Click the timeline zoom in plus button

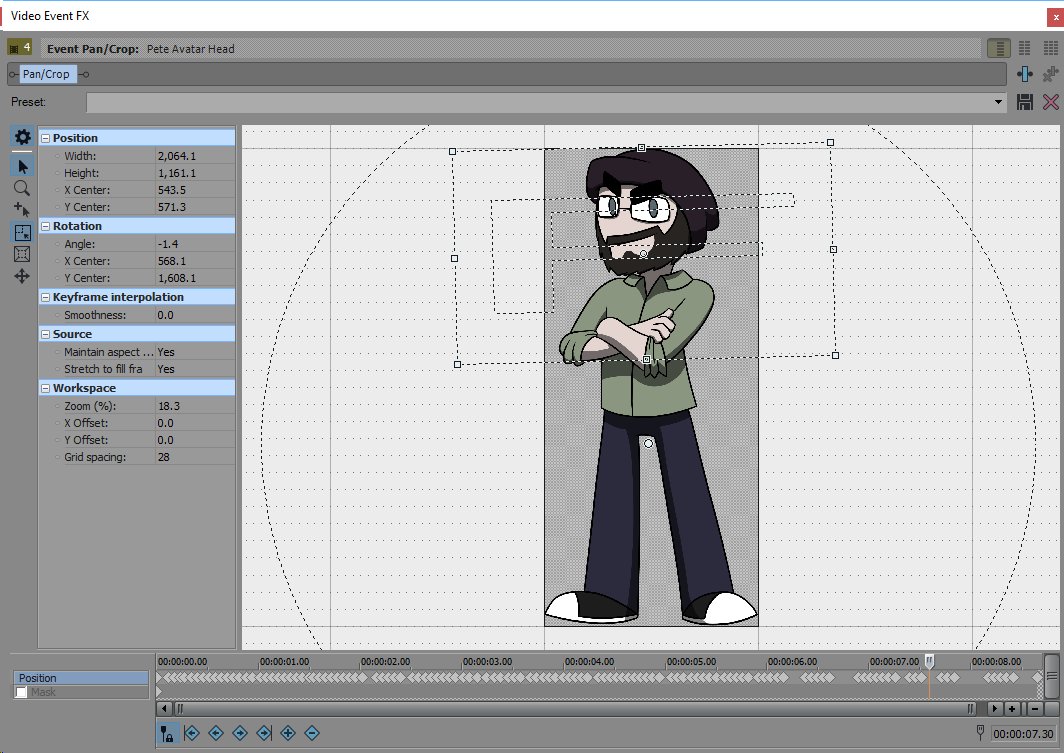tap(1012, 708)
